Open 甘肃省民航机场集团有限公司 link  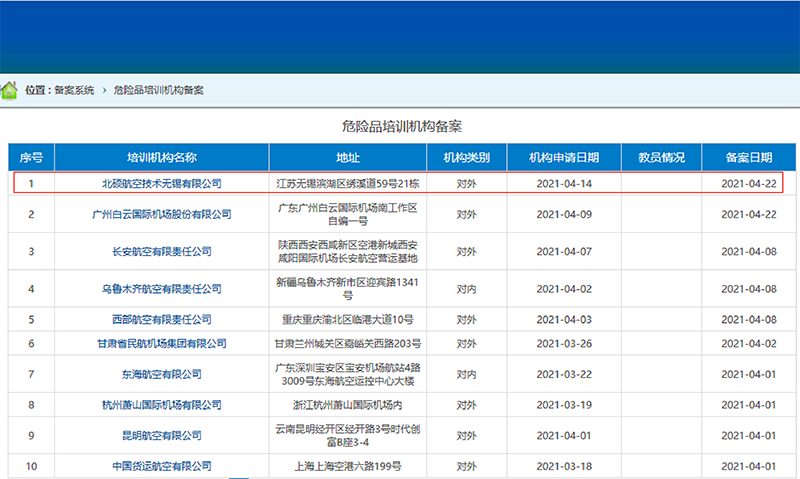point(162,343)
